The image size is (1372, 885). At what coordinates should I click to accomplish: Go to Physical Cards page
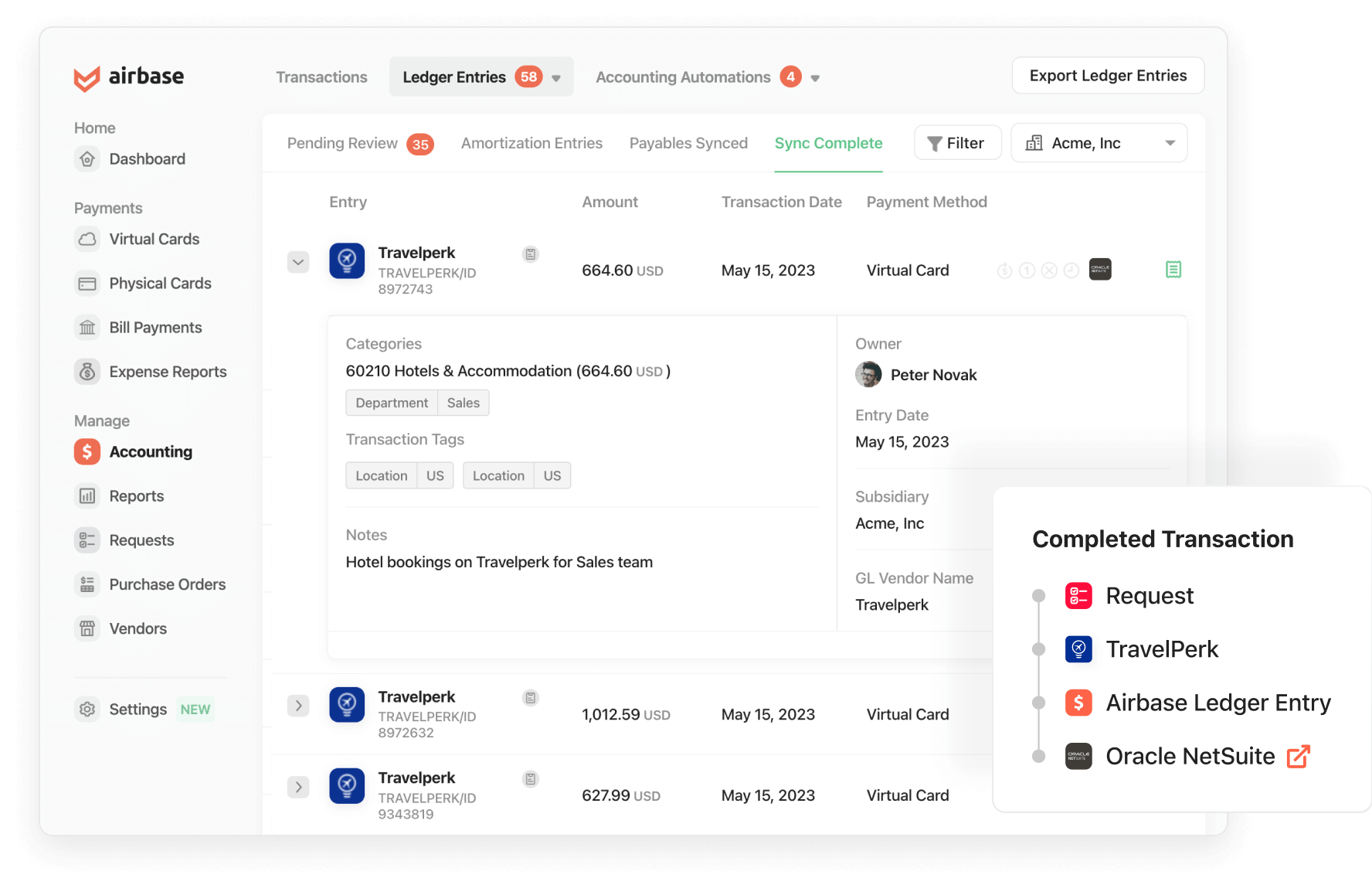(143, 284)
